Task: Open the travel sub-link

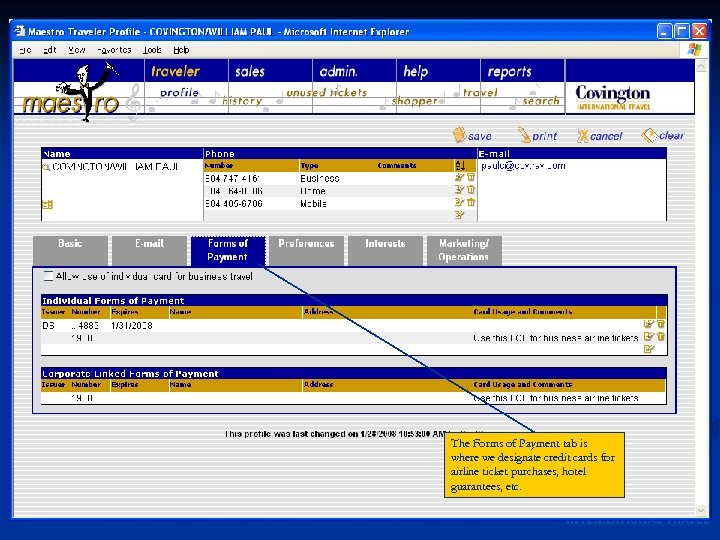Action: 480,92
